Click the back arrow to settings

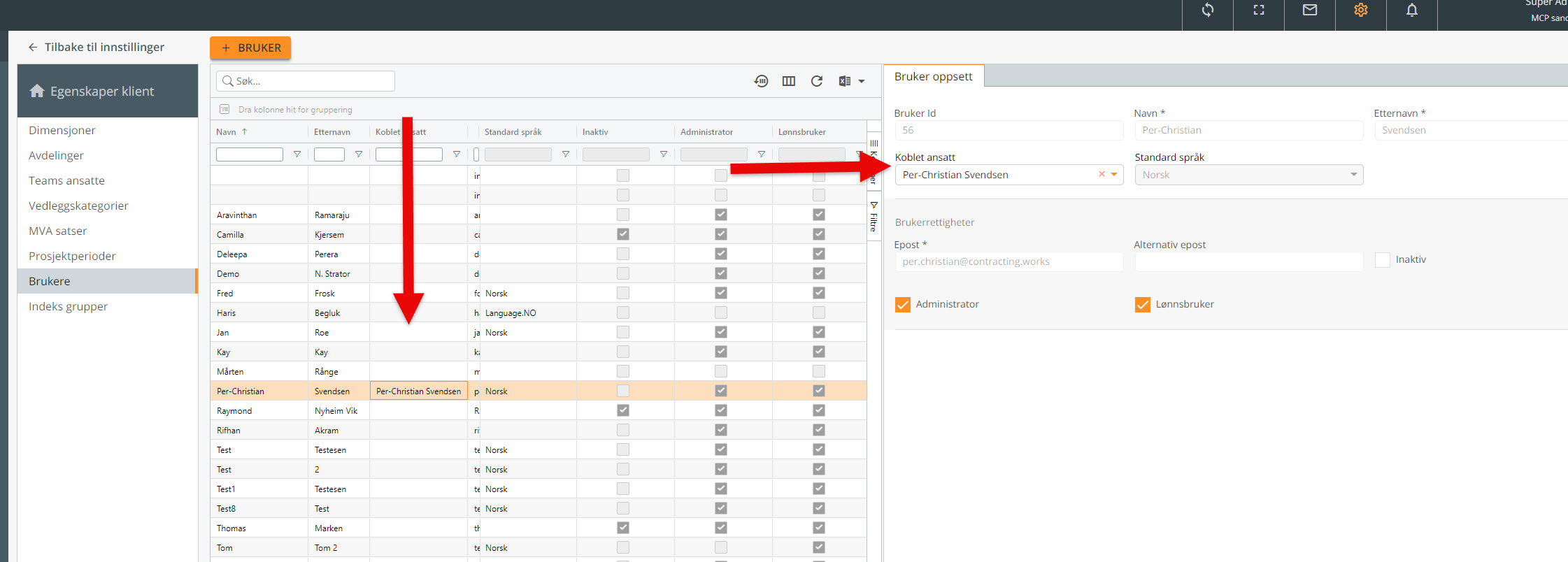(32, 47)
